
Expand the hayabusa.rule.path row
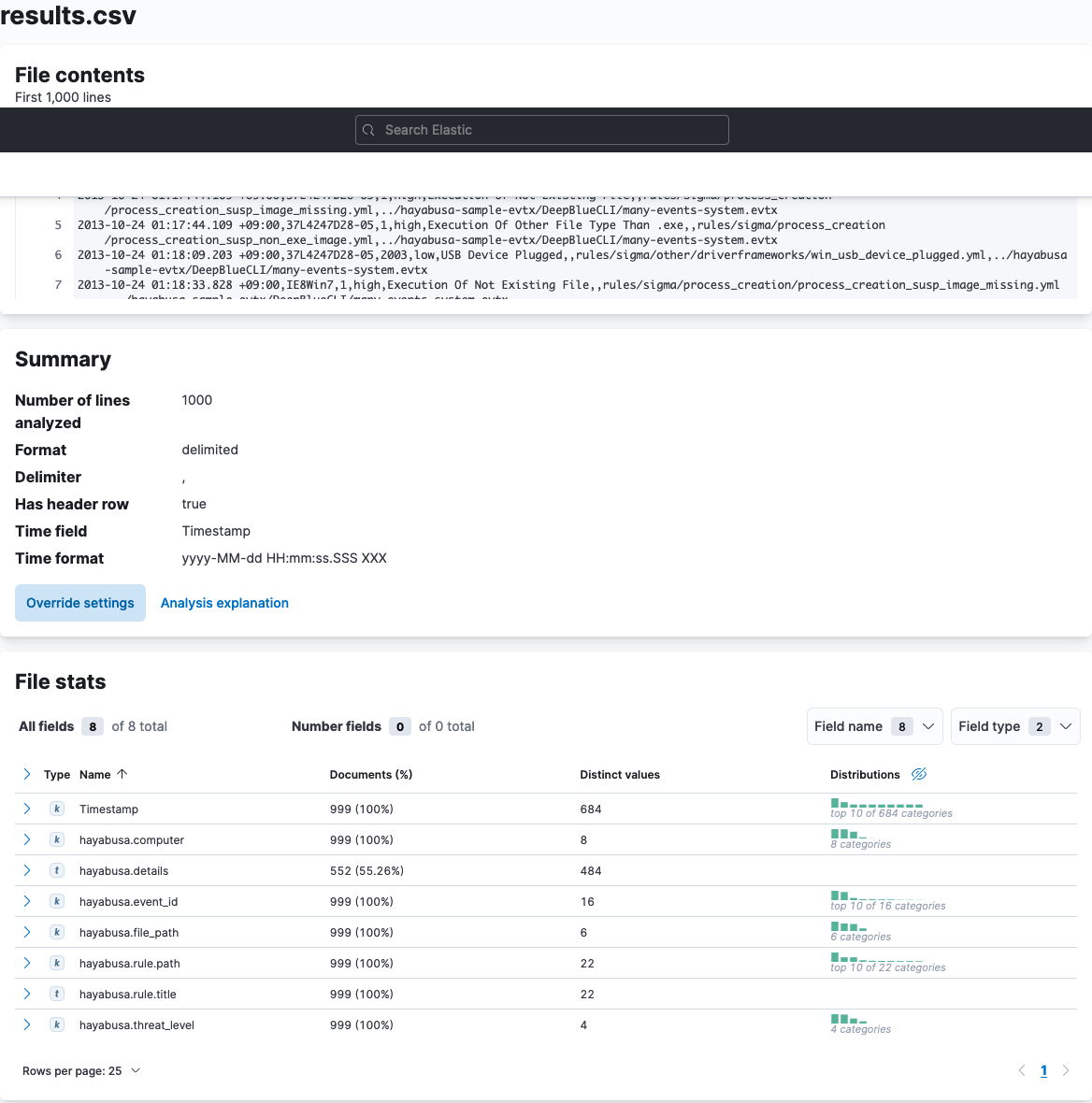27,964
